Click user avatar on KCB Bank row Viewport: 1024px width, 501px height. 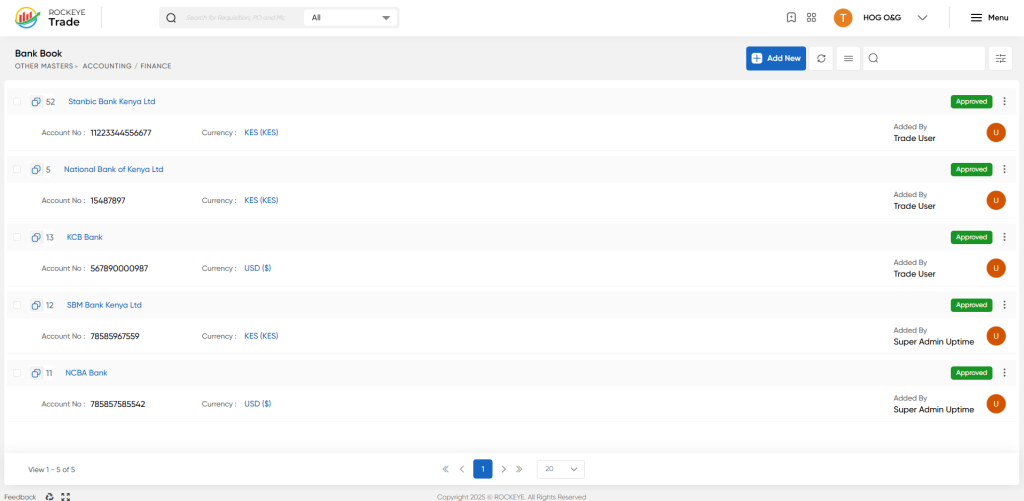(996, 268)
